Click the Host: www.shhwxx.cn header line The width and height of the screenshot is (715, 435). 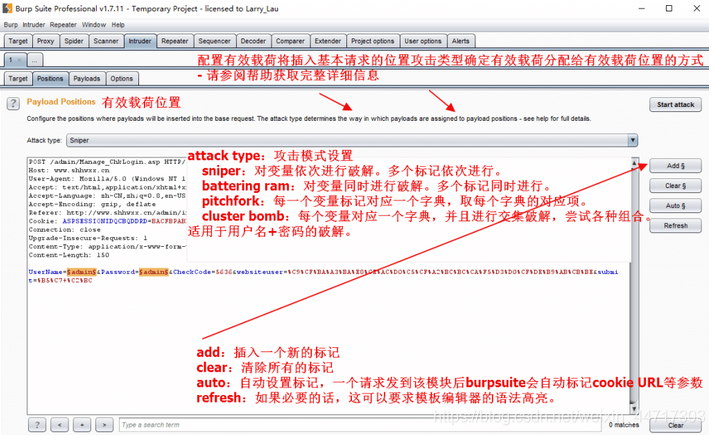pos(69,170)
